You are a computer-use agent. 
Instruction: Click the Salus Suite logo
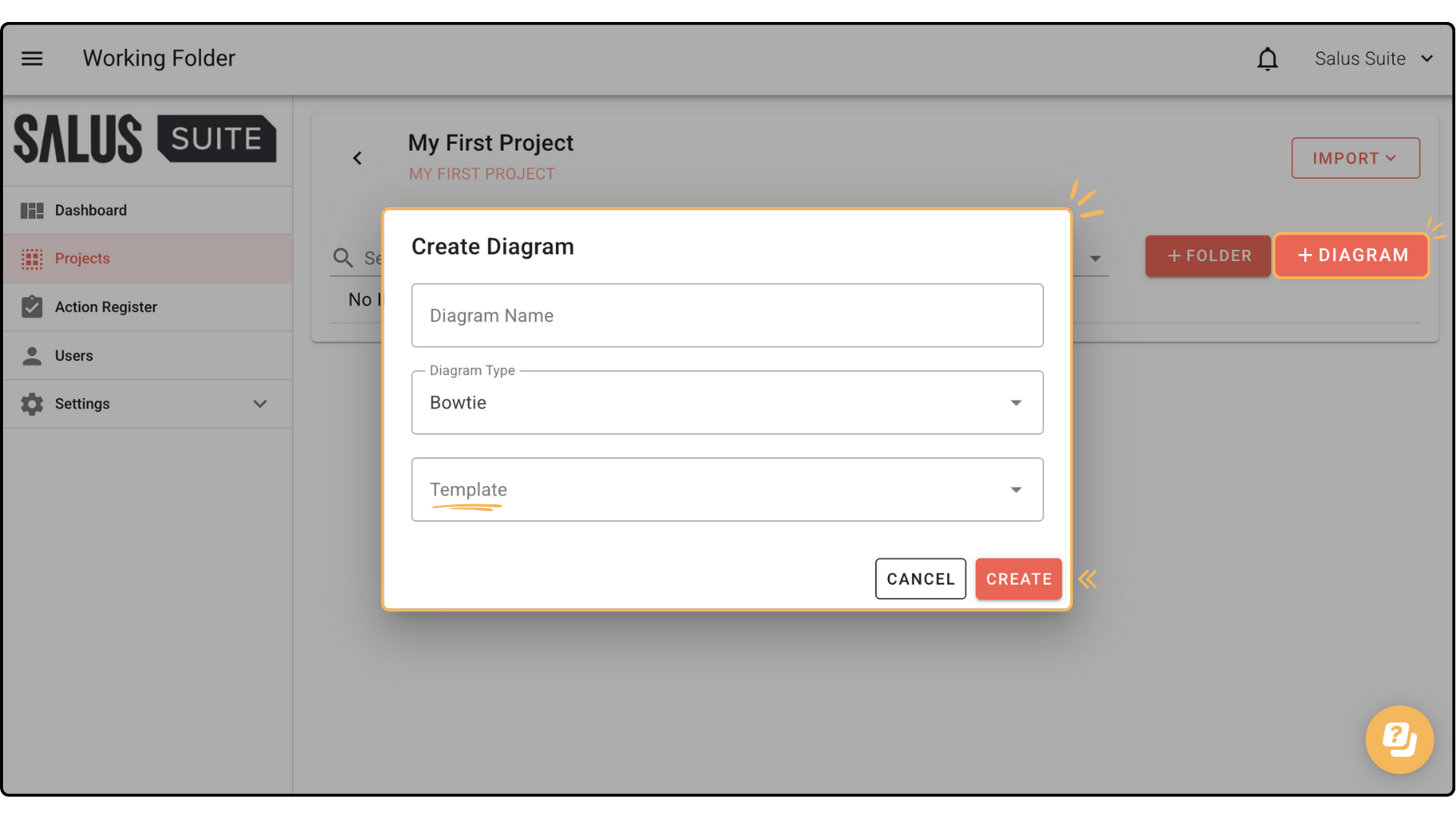point(145,139)
